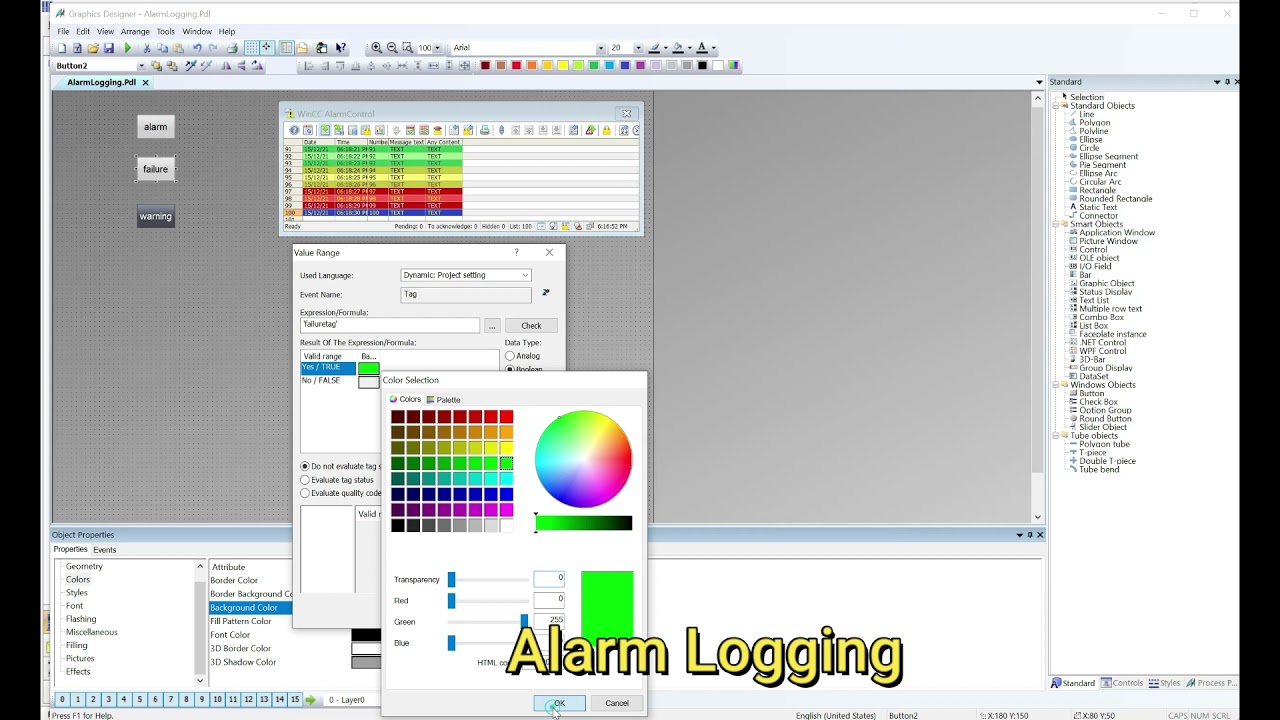Open the Arrange menu

(135, 32)
